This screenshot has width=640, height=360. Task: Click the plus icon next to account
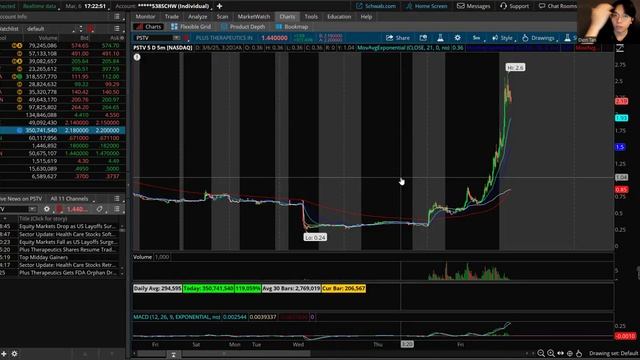tap(220, 6)
